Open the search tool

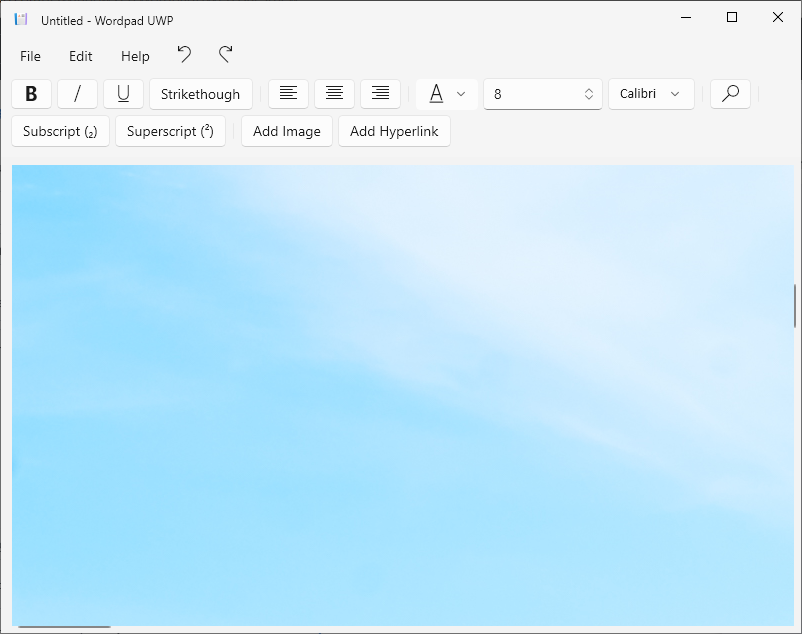(729, 93)
